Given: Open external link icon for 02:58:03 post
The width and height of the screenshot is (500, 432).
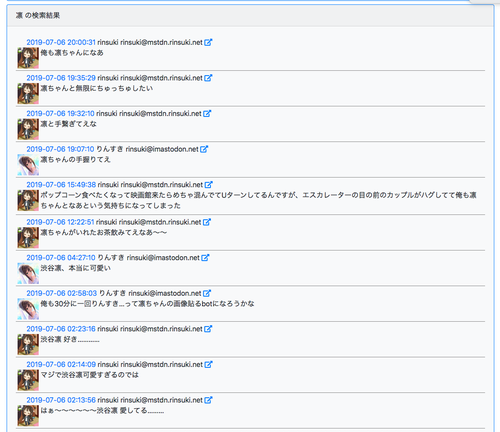Looking at the screenshot, I should [x=207, y=293].
